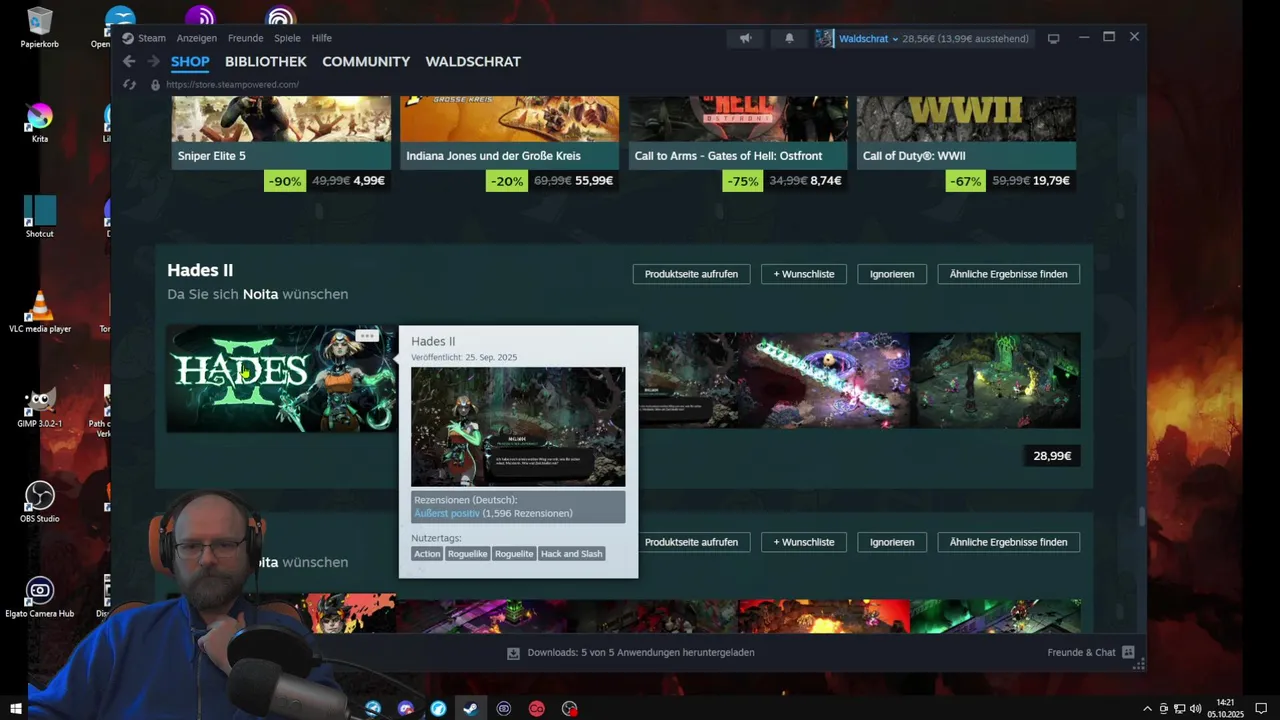Image resolution: width=1280 pixels, height=720 pixels.
Task: Switch to the COMMUNITY tab
Action: 366,61
